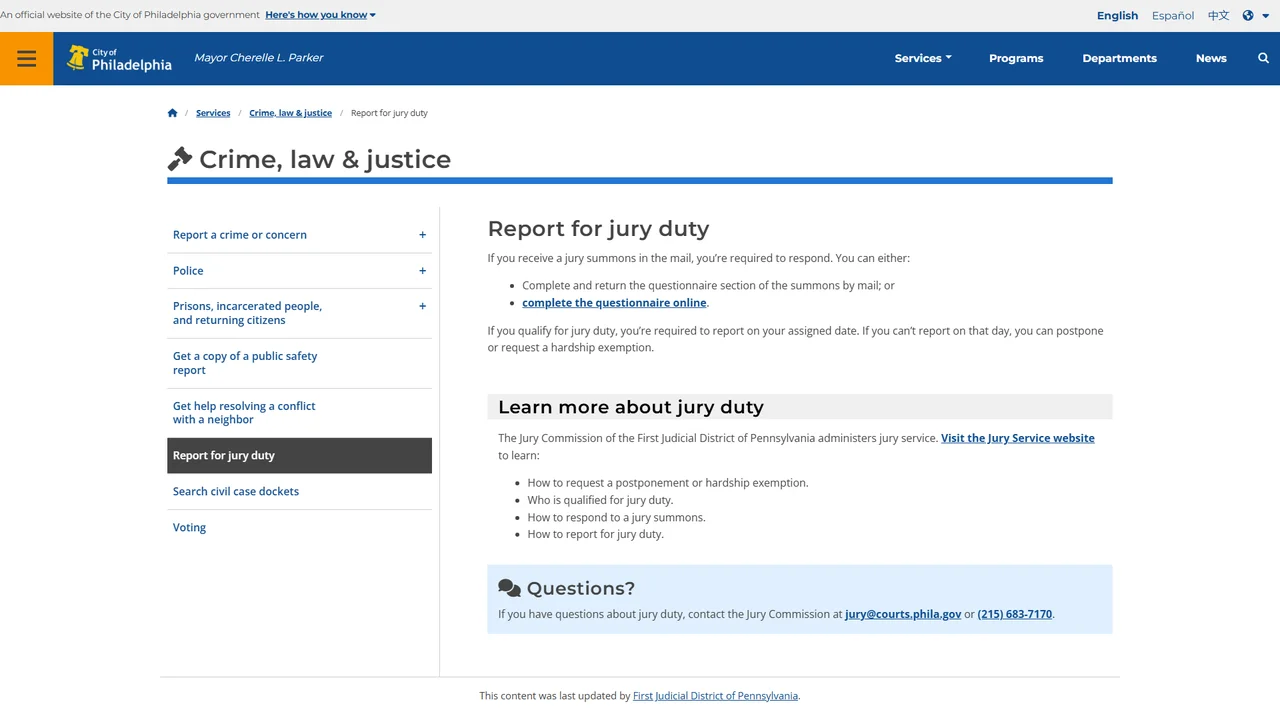Click the 'Questions?' heading

(581, 589)
